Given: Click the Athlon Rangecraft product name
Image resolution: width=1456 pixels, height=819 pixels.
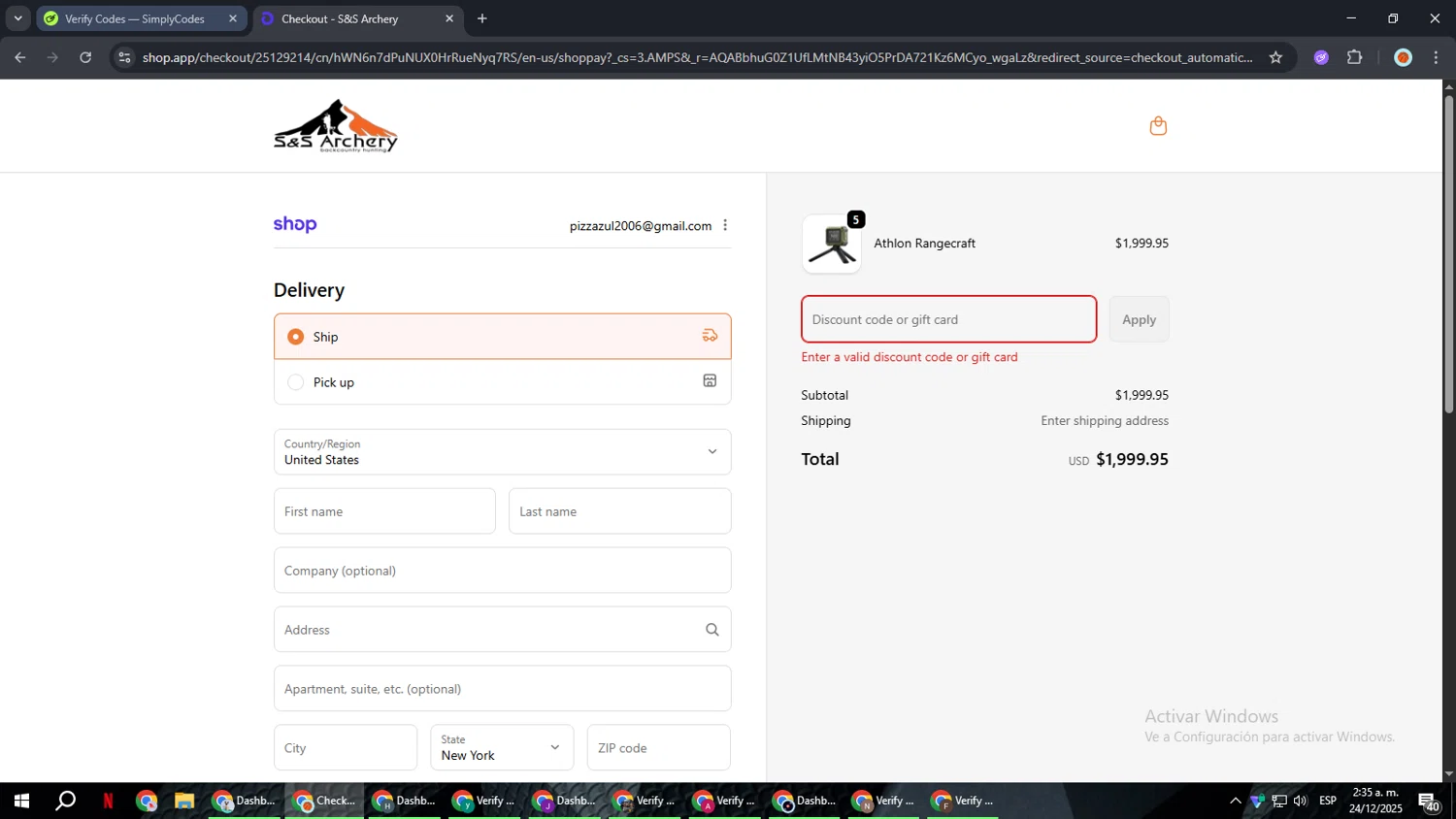Looking at the screenshot, I should click(924, 244).
